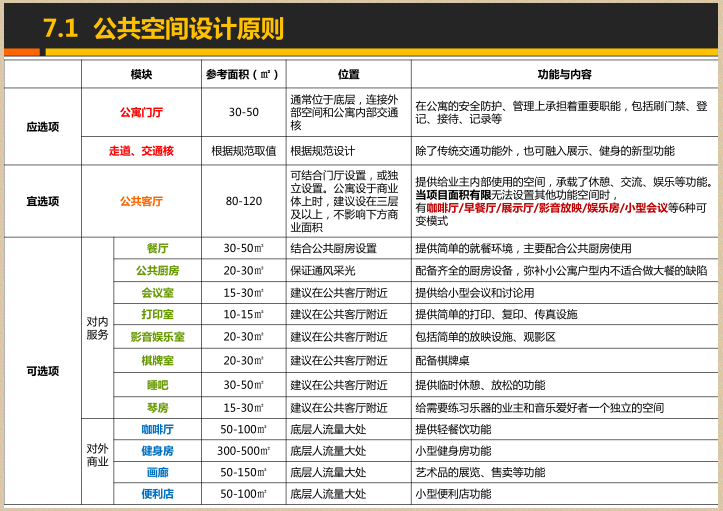
Task: Click the "300-500㎡" area cell
Action: (x=243, y=451)
